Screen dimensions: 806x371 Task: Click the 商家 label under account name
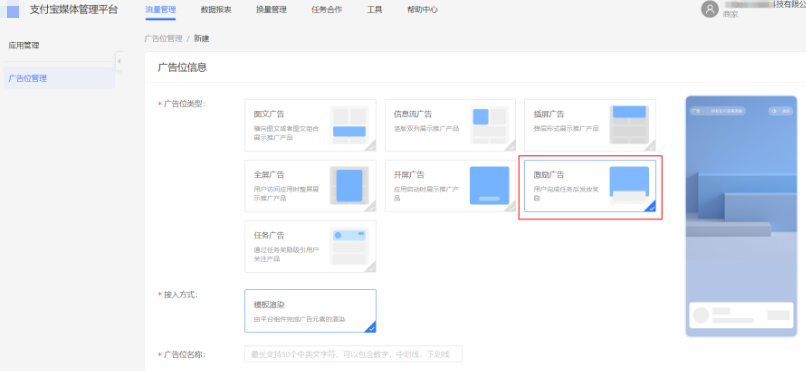click(x=730, y=14)
